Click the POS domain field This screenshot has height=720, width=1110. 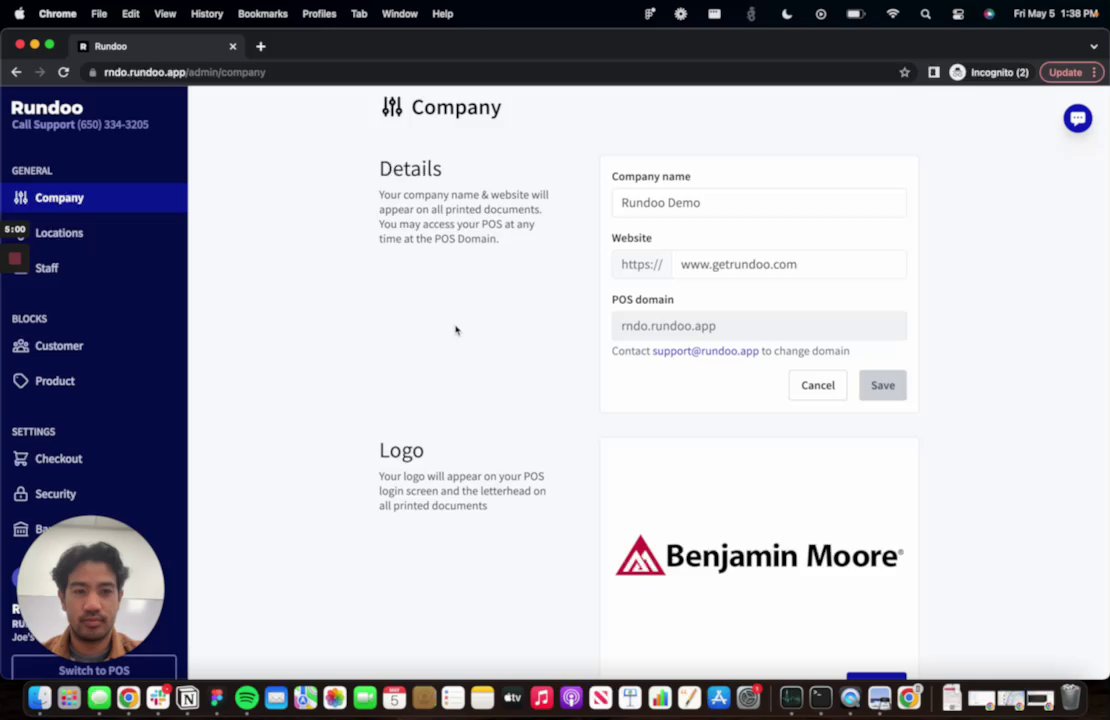click(759, 326)
